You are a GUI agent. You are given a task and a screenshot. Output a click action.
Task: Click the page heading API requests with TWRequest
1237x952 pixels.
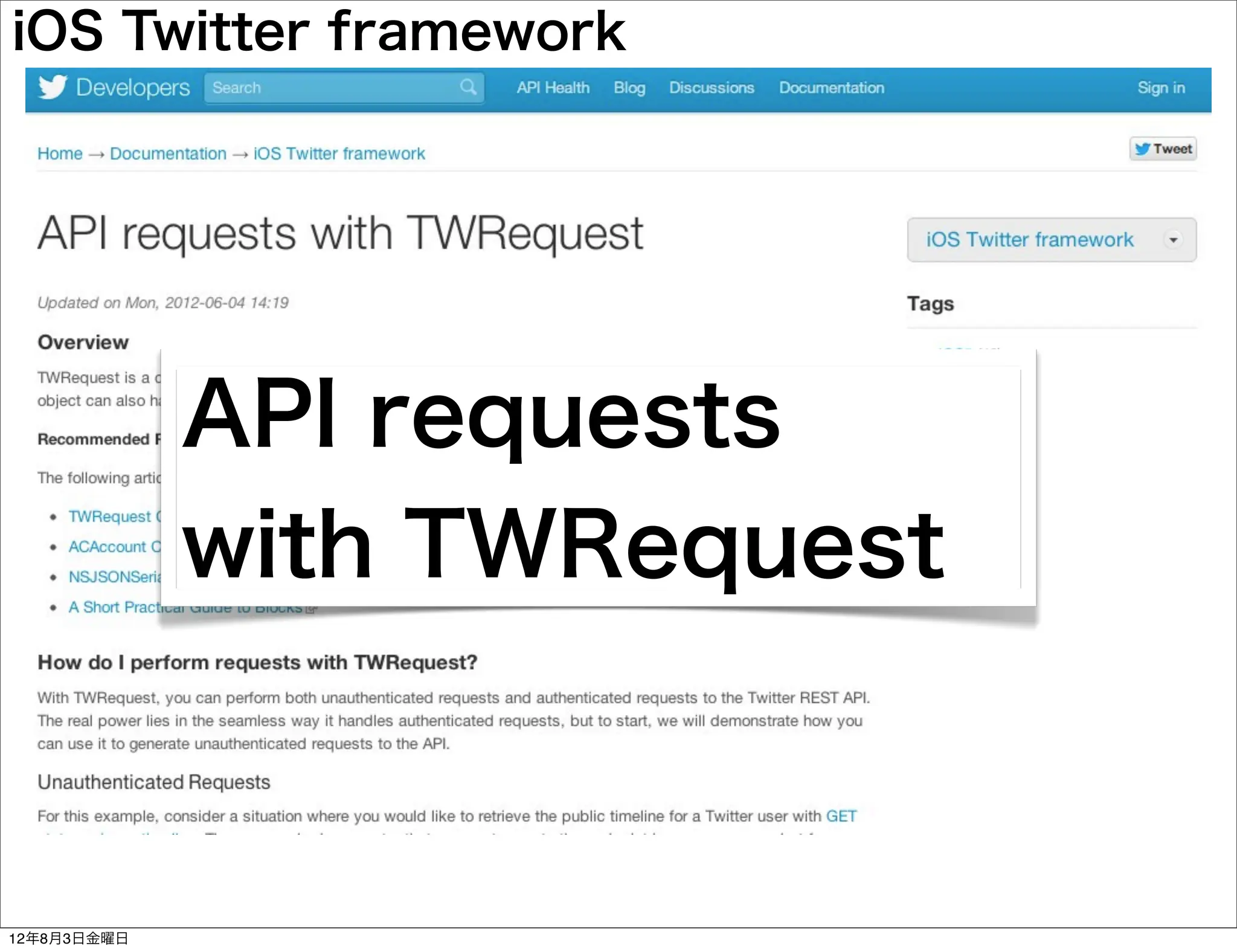point(340,233)
